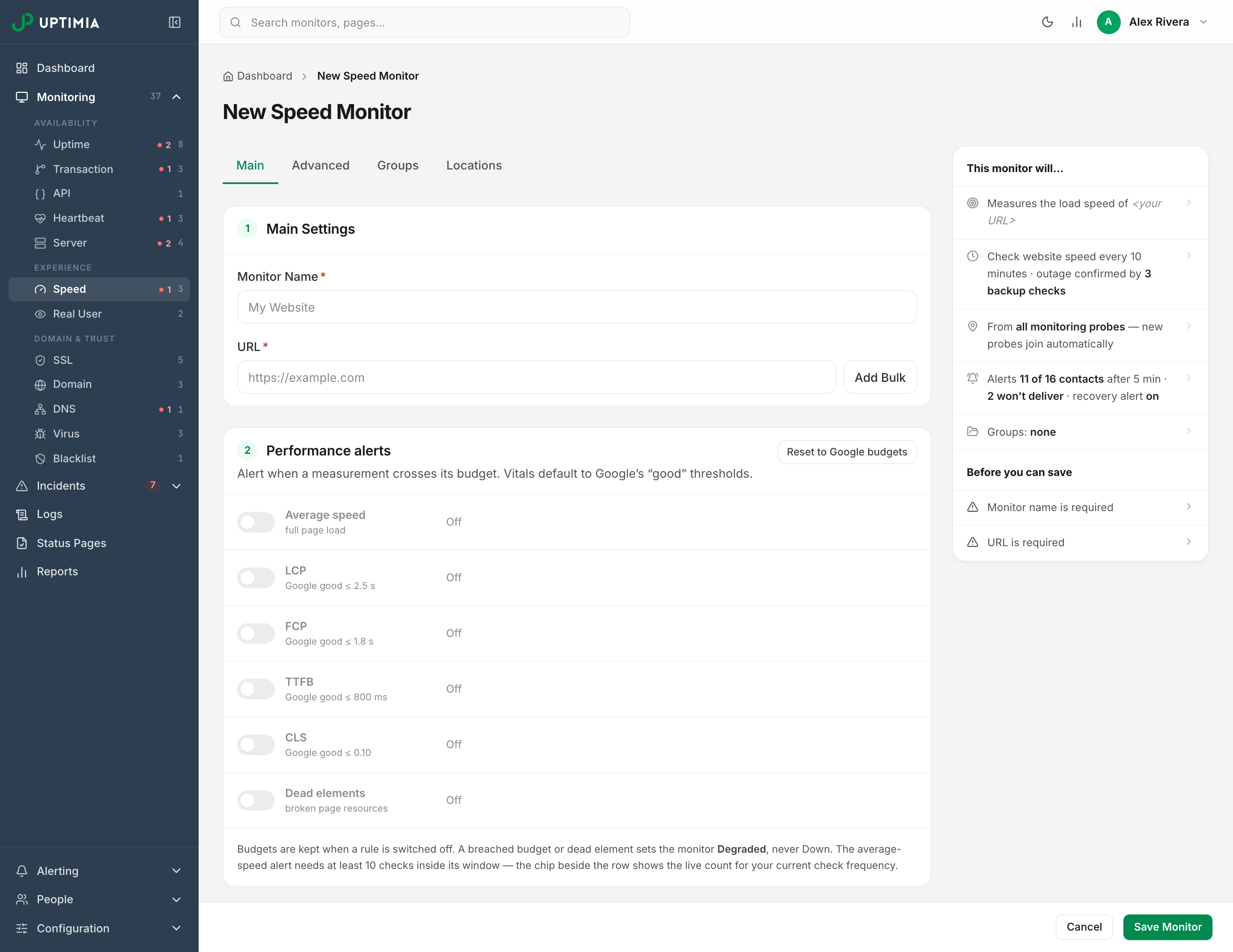1233x952 pixels.
Task: Open the Alex Rivera account dropdown
Action: pos(1152,22)
